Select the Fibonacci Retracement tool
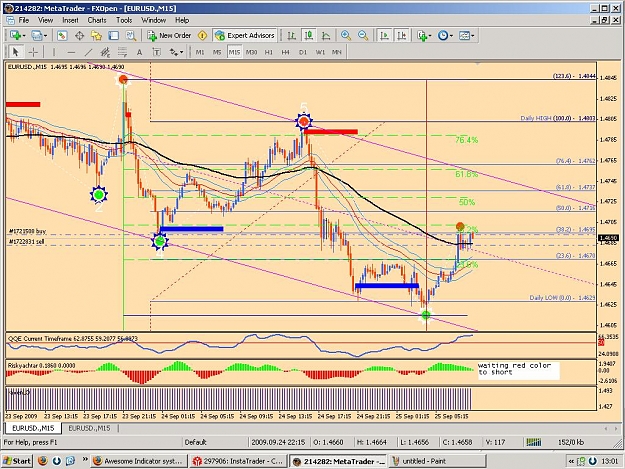This screenshot has width=625, height=469. click(122, 52)
